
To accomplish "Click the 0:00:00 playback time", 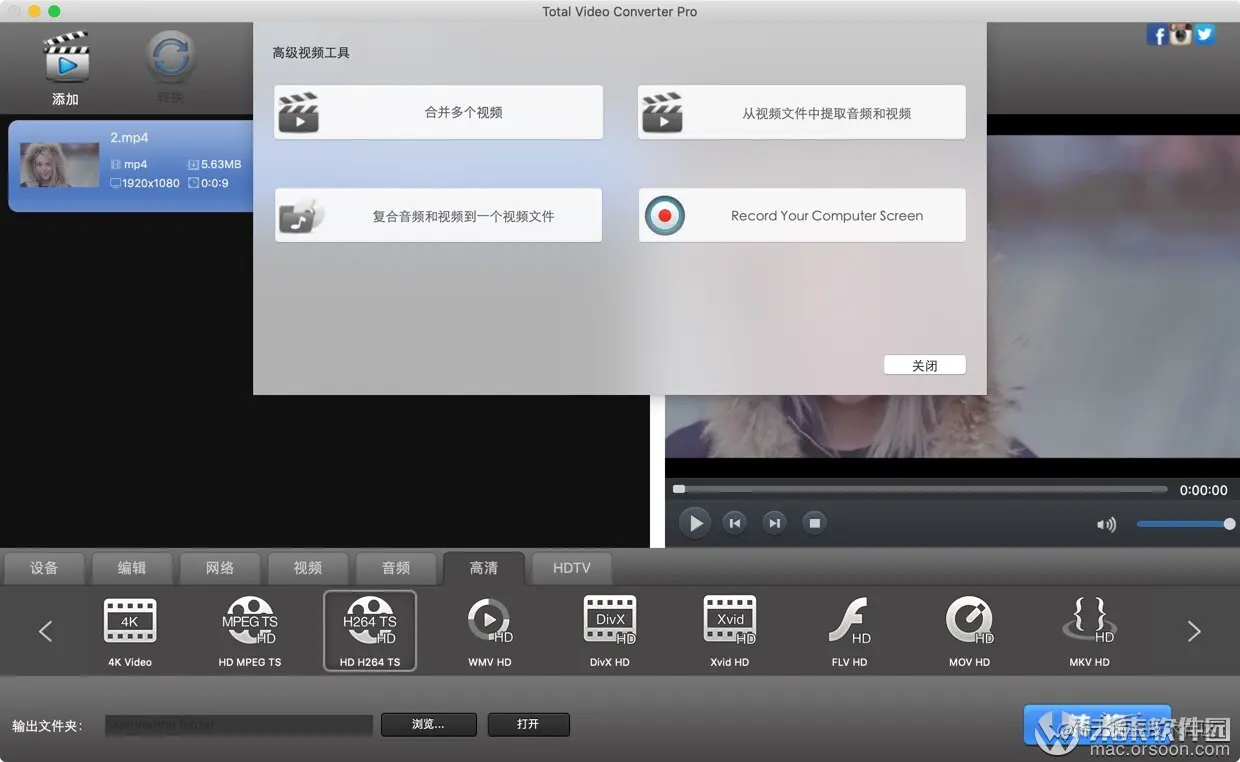I will (x=1203, y=490).
